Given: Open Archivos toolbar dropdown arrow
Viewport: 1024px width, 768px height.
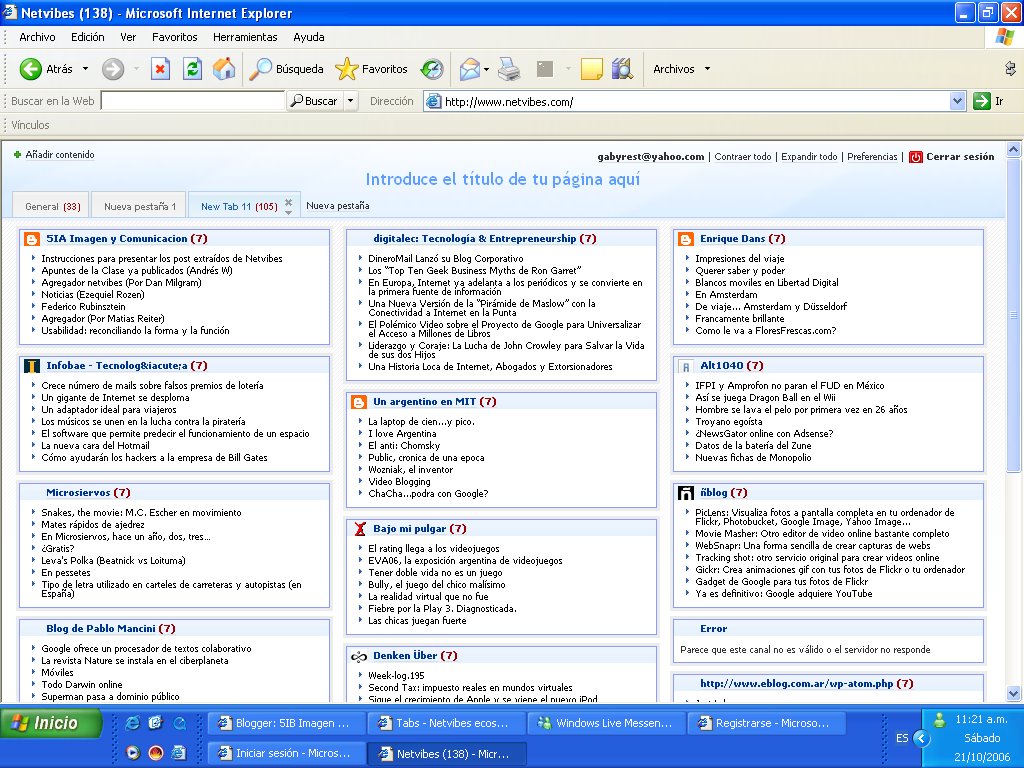Looking at the screenshot, I should tap(707, 69).
